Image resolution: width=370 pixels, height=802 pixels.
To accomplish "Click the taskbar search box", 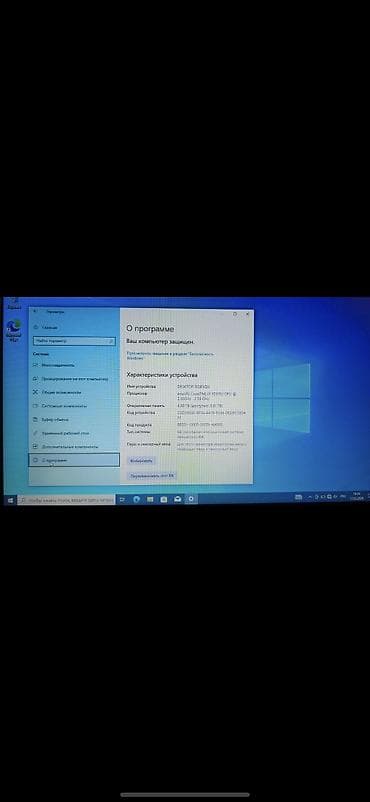I will 66,500.
